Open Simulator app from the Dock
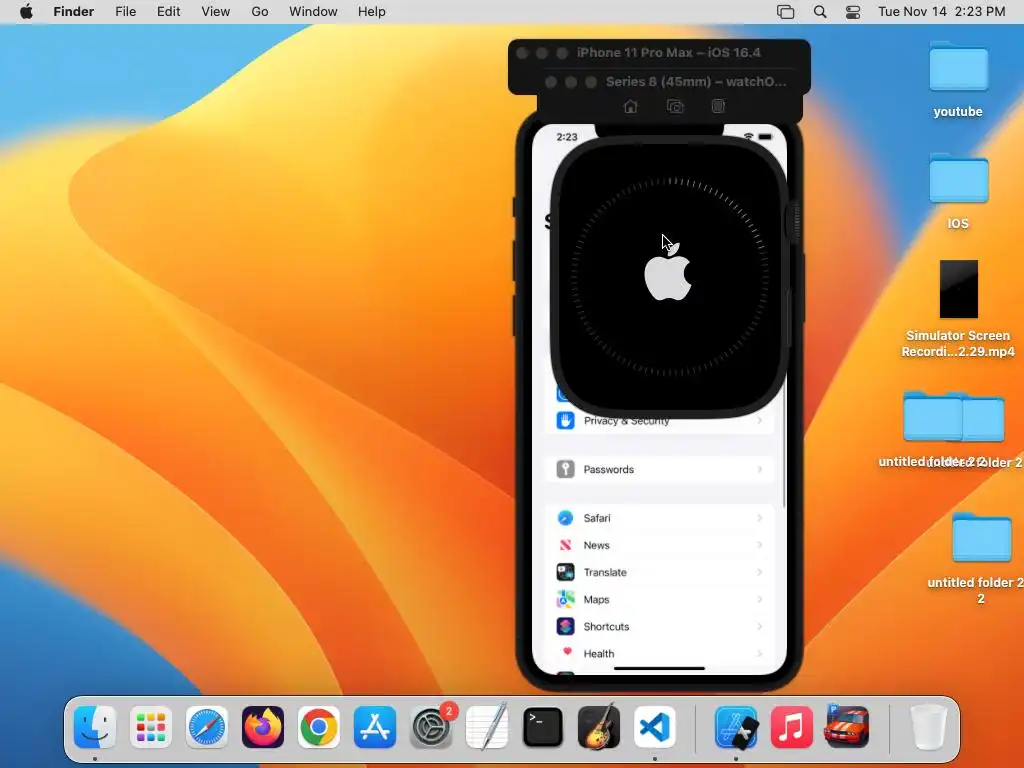This screenshot has height=768, width=1024. point(736,727)
